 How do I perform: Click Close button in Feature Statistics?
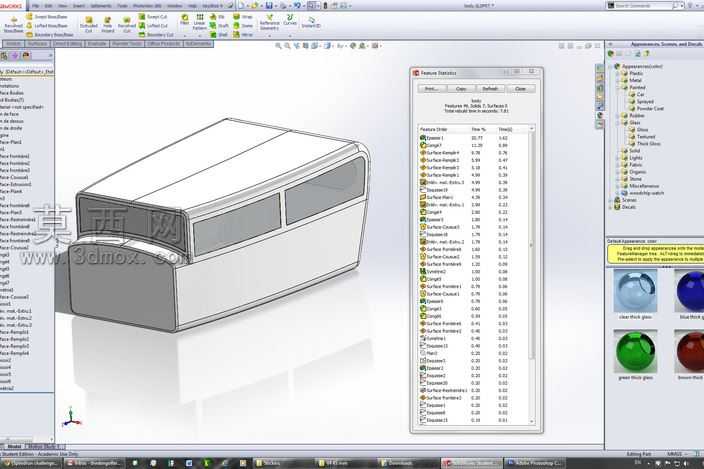pos(520,89)
